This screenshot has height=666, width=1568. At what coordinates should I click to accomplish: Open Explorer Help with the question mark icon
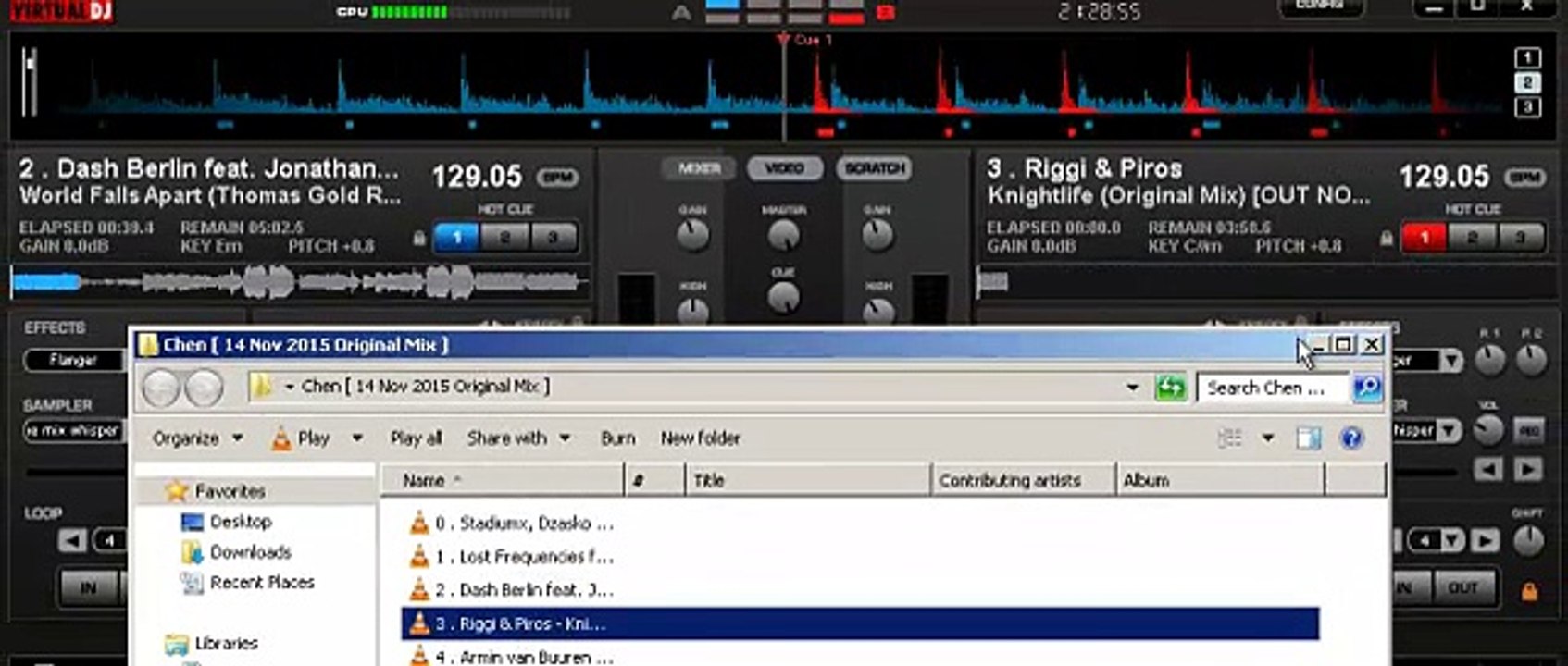[x=1351, y=438]
